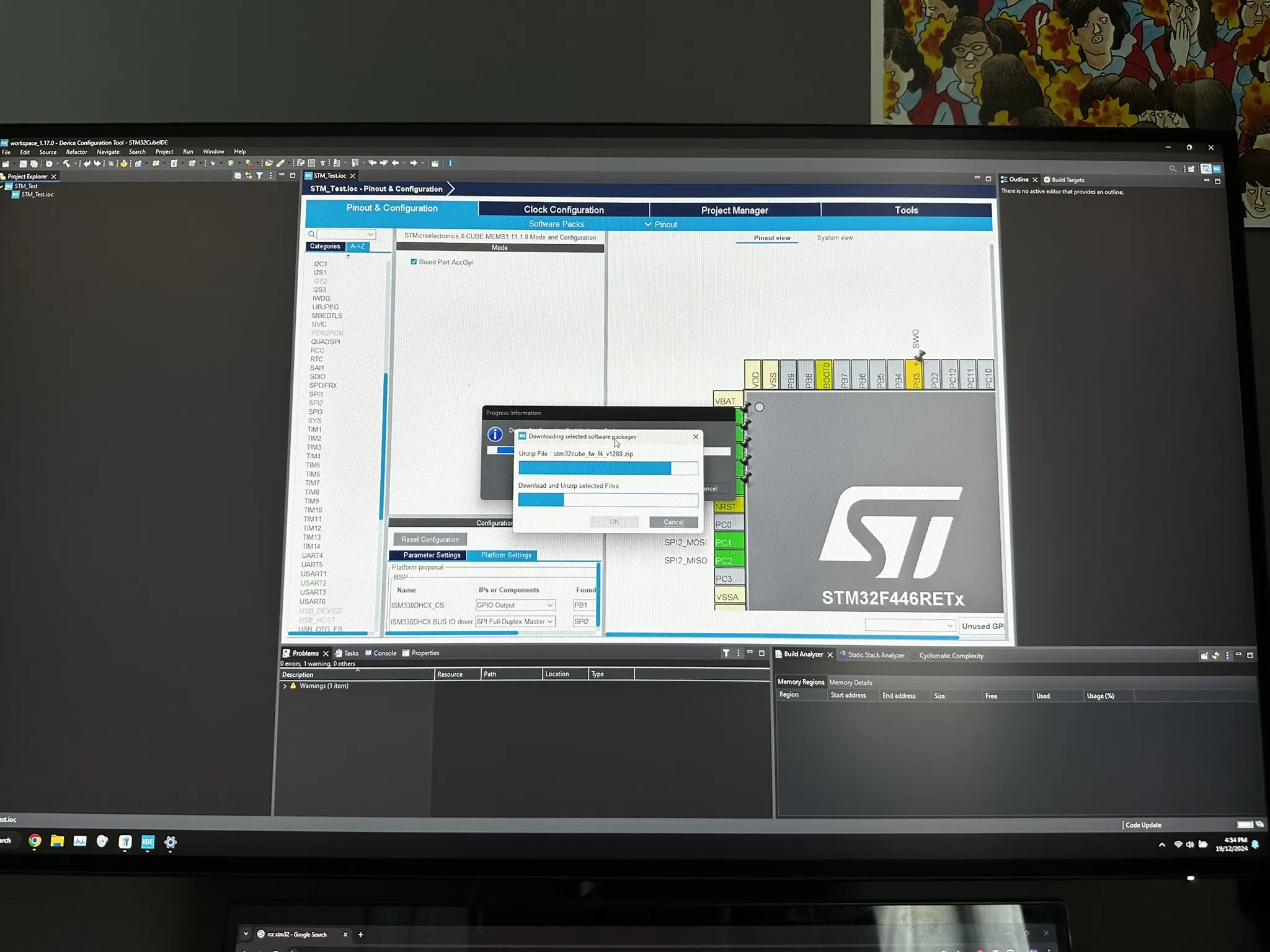Click the Save All icon in the toolbar
The width and height of the screenshot is (1270, 952).
tap(34, 164)
